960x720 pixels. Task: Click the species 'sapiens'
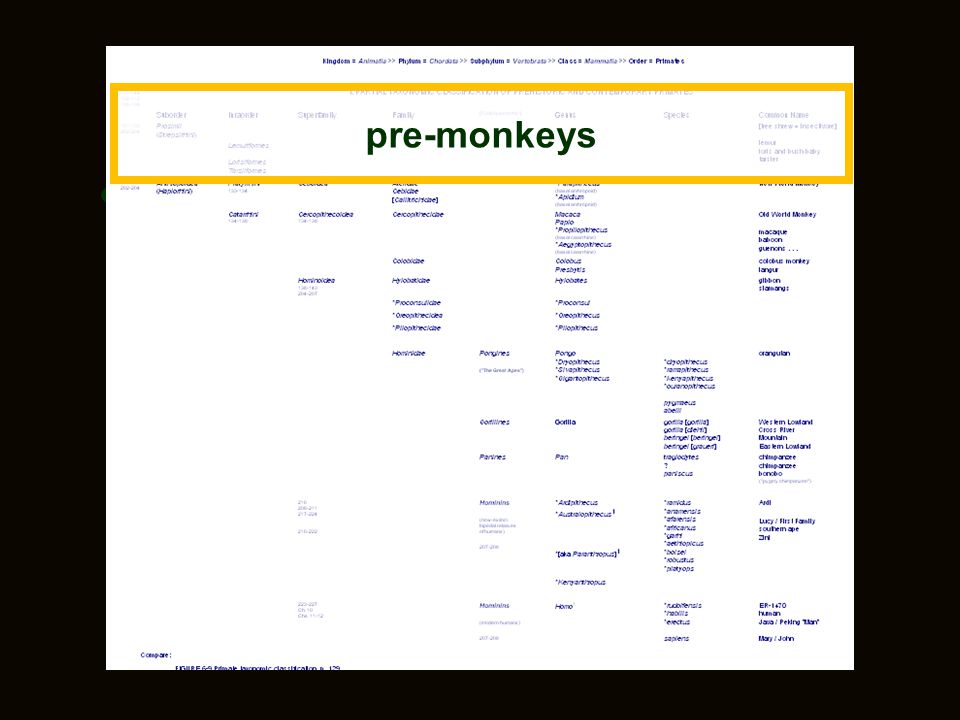pos(676,639)
